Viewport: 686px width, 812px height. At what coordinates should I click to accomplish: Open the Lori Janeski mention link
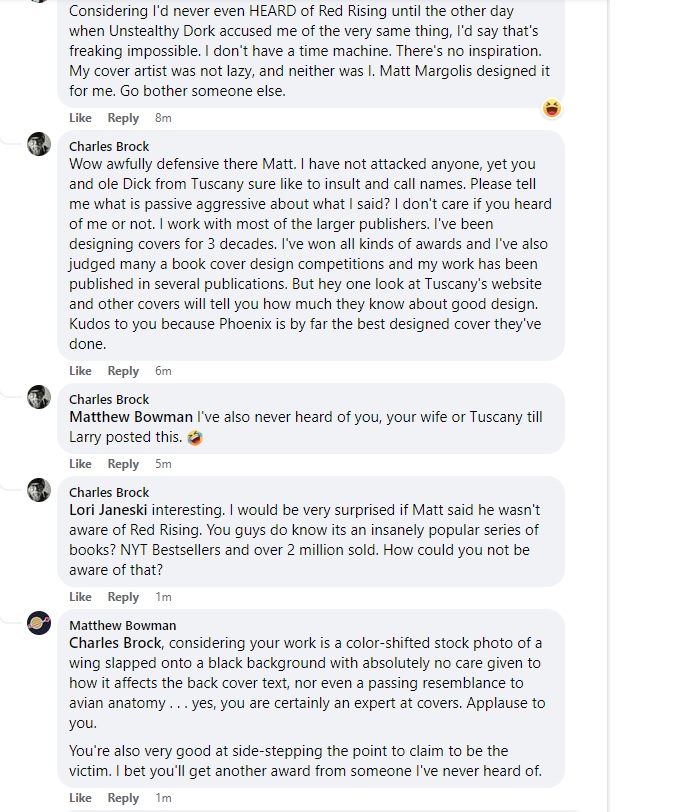(x=109, y=510)
